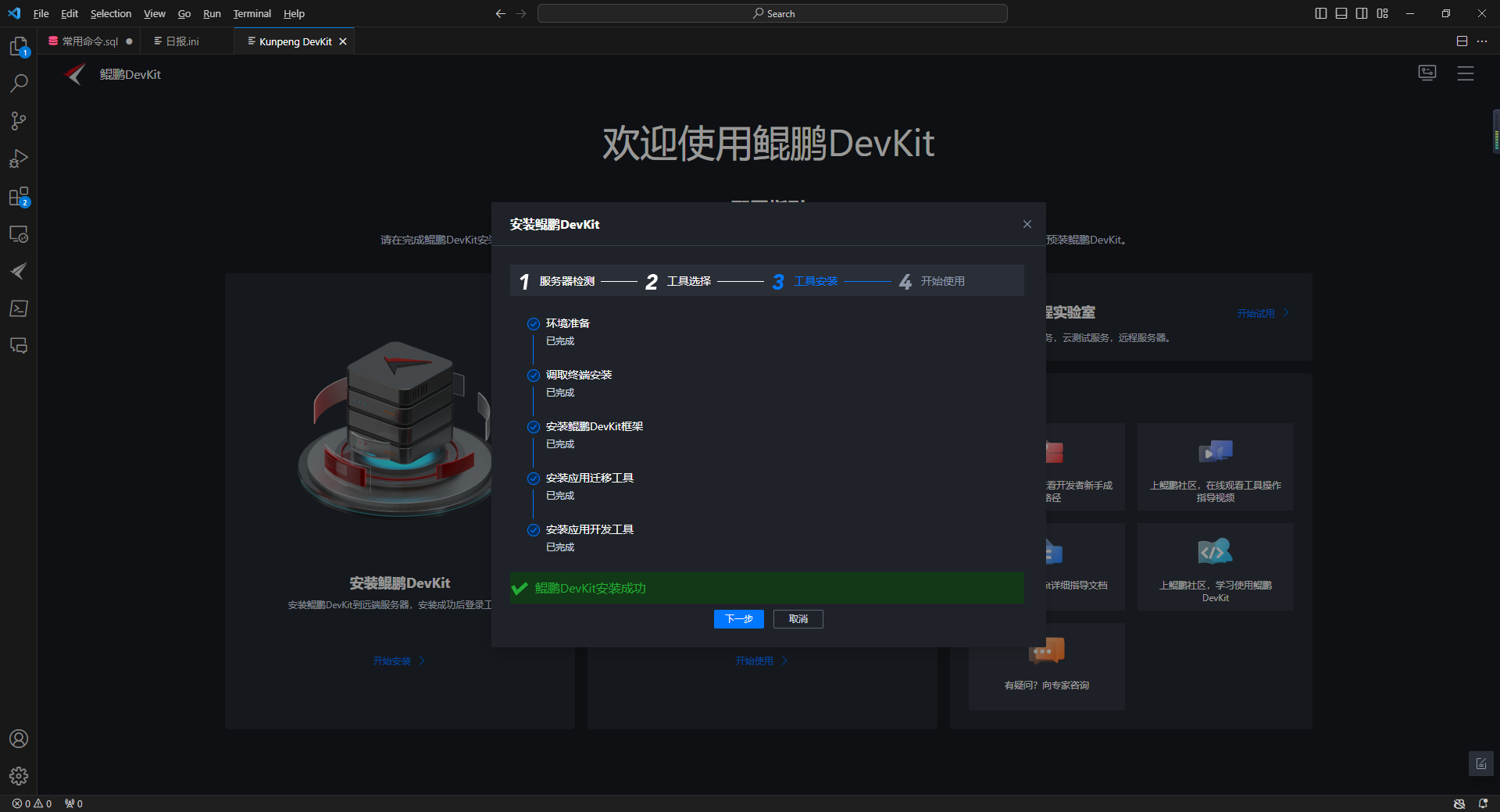Click the Search box at the top
This screenshot has width=1500, height=812.
[772, 13]
